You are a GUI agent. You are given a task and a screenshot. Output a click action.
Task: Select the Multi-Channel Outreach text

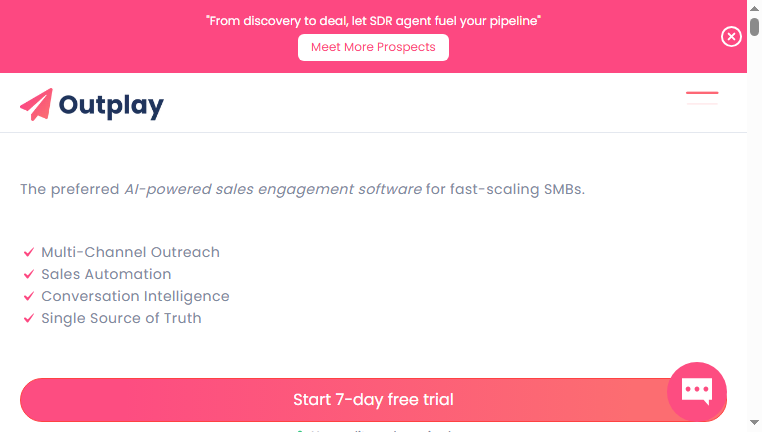point(130,252)
